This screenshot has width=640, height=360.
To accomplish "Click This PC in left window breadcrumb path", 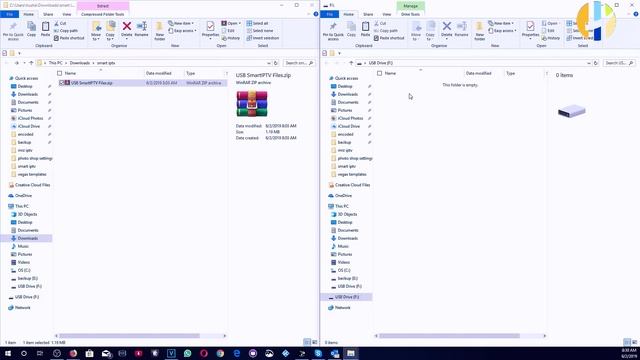I will pos(56,63).
